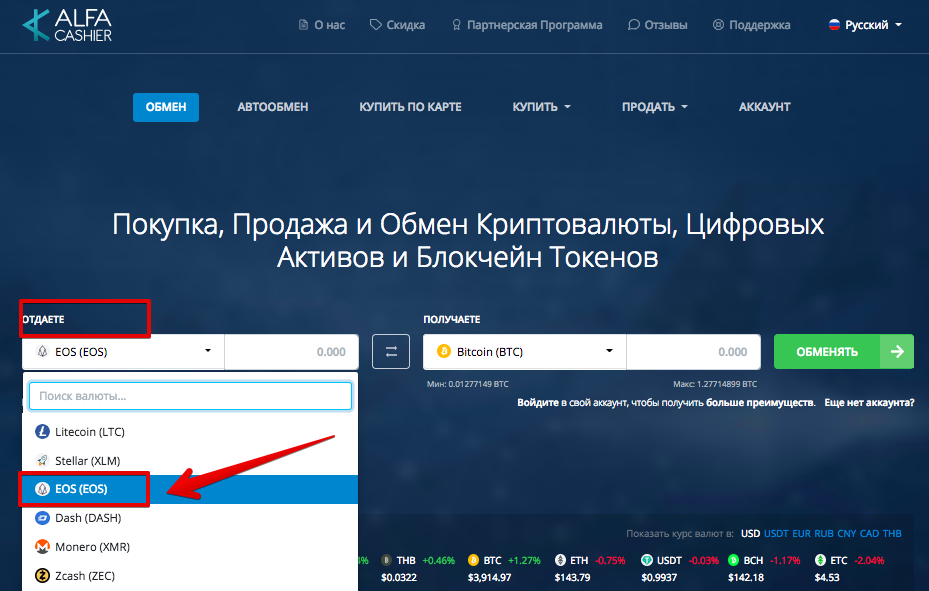The image size is (929, 591).
Task: Show rates in CAD
Action: click(869, 534)
